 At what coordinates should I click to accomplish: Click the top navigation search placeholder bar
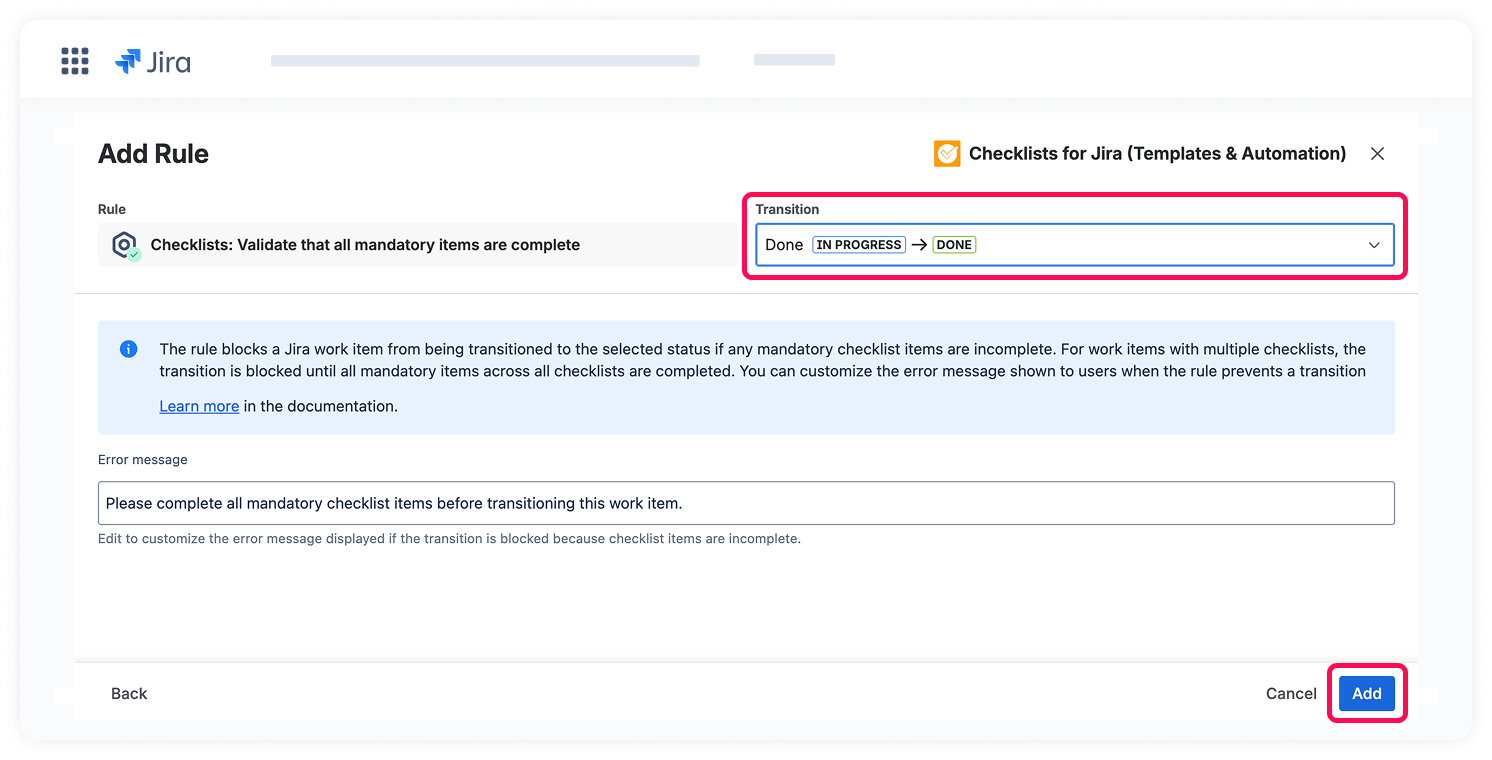click(x=485, y=61)
